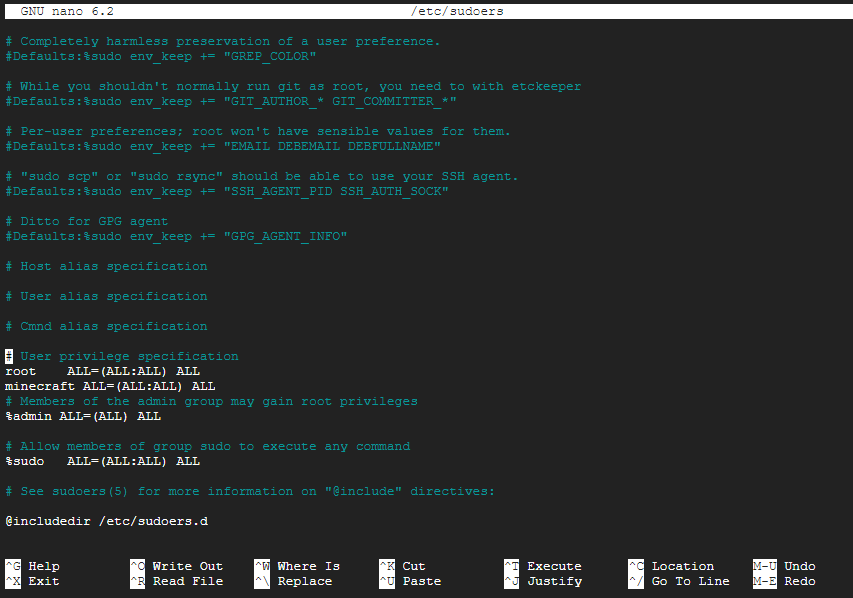Click the M-E Redo shortcut

coord(784,581)
